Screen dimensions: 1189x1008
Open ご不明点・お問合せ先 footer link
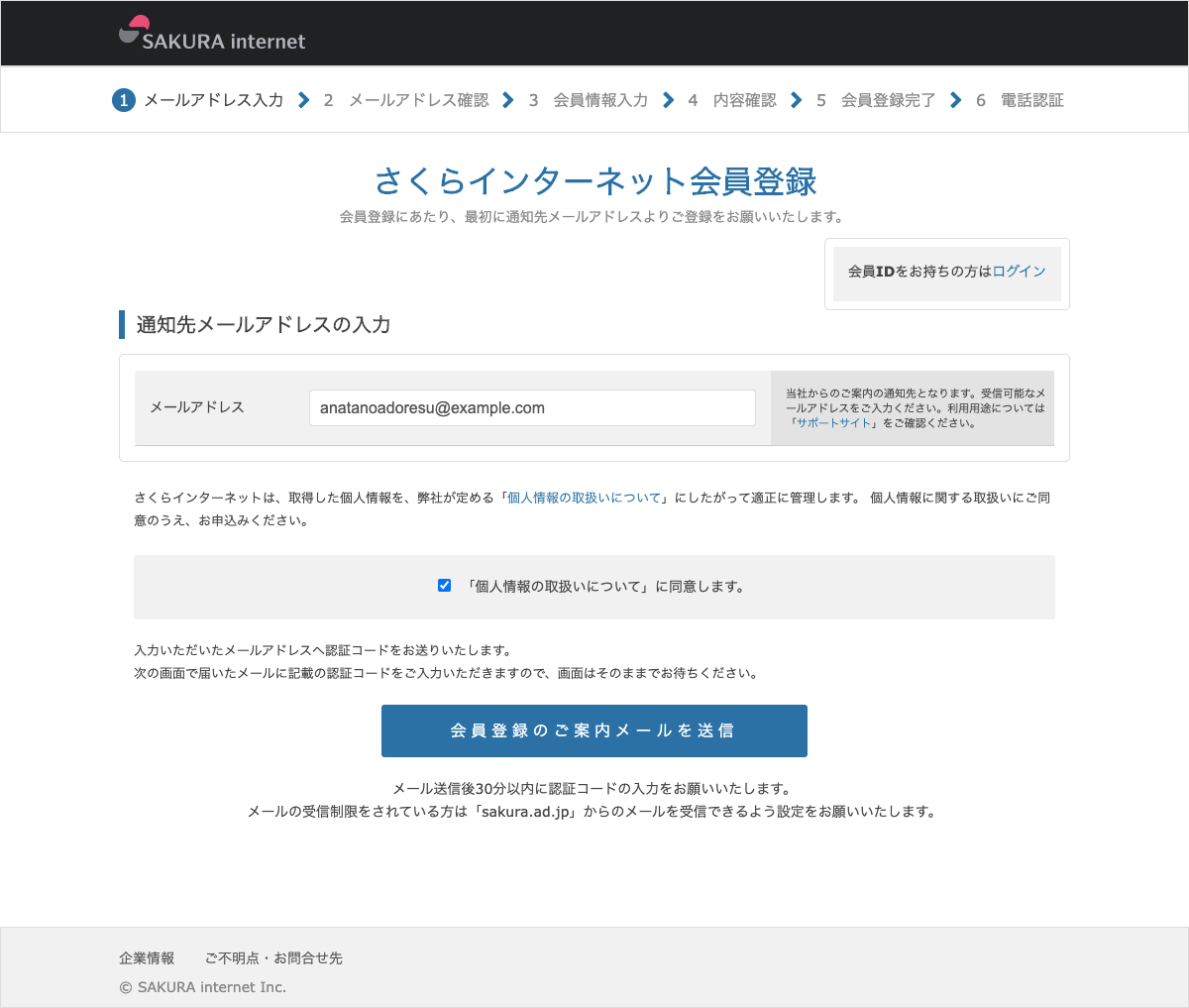pos(273,958)
